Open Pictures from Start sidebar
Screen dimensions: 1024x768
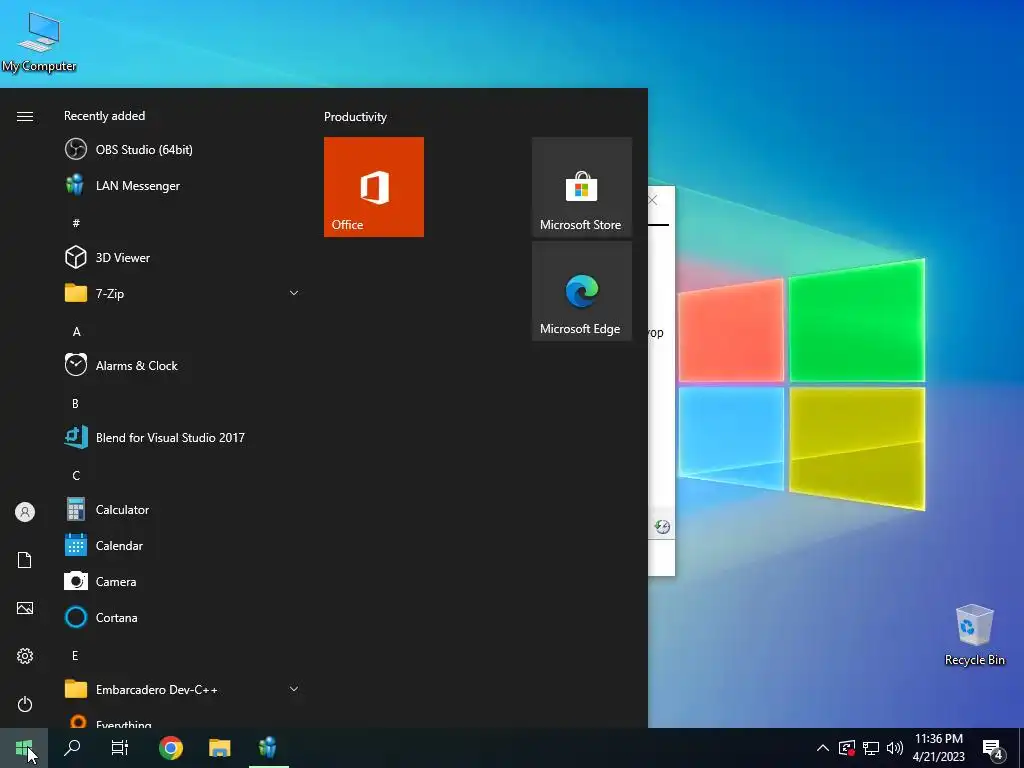click(x=25, y=608)
